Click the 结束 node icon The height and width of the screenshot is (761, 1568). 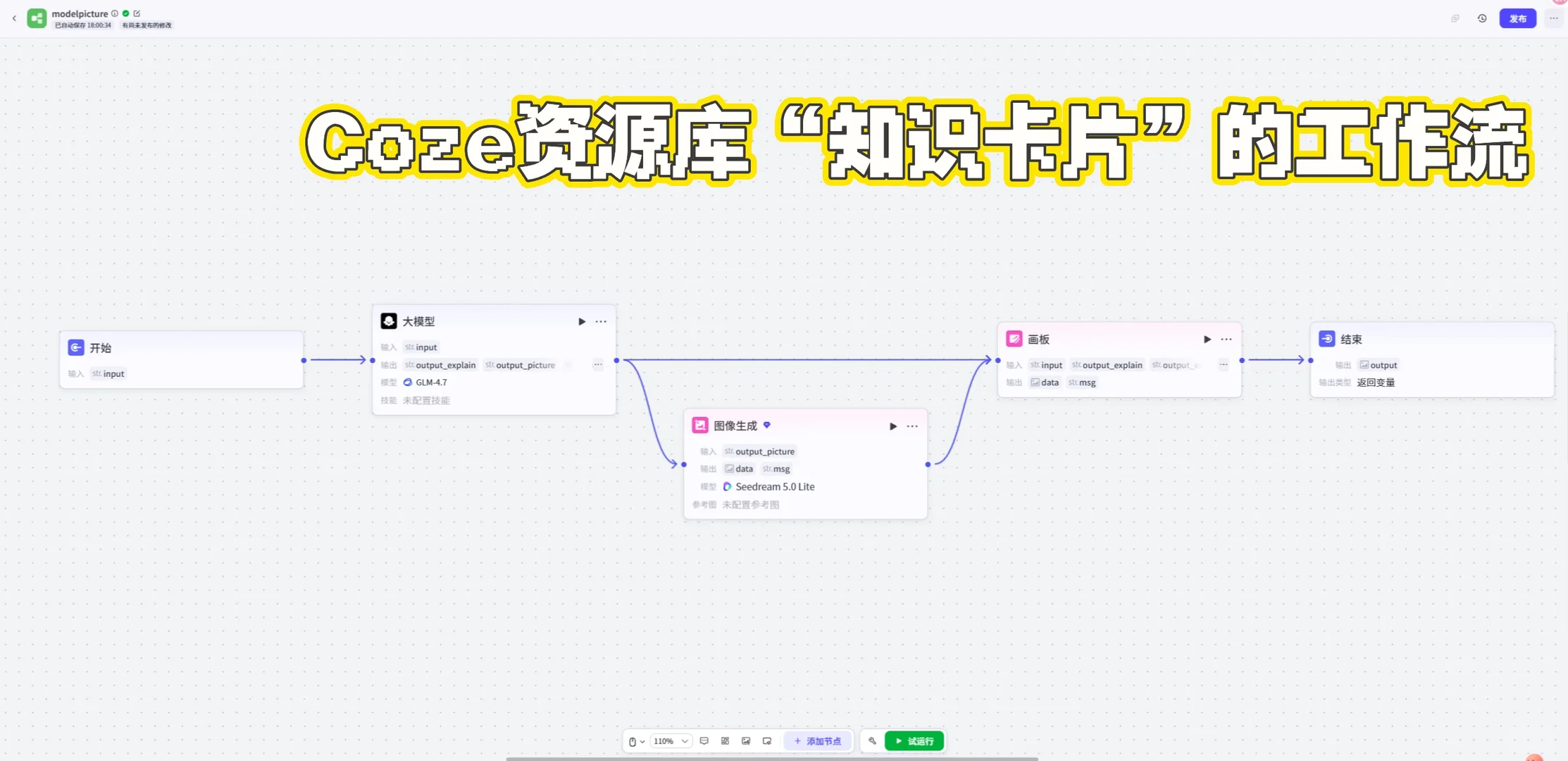(x=1327, y=339)
